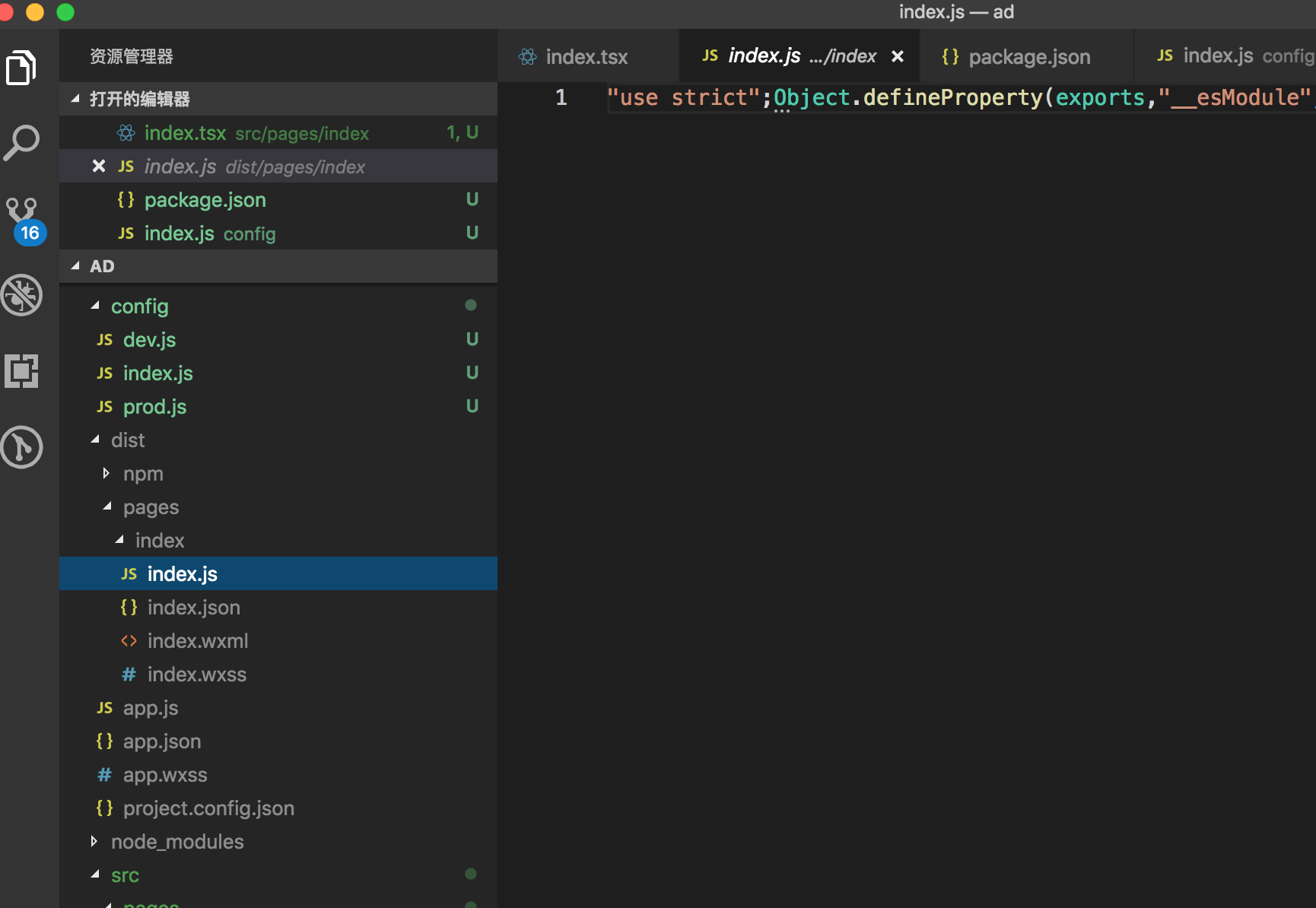This screenshot has width=1316, height=908.
Task: Minimize the window with yellow button
Action: tap(34, 11)
